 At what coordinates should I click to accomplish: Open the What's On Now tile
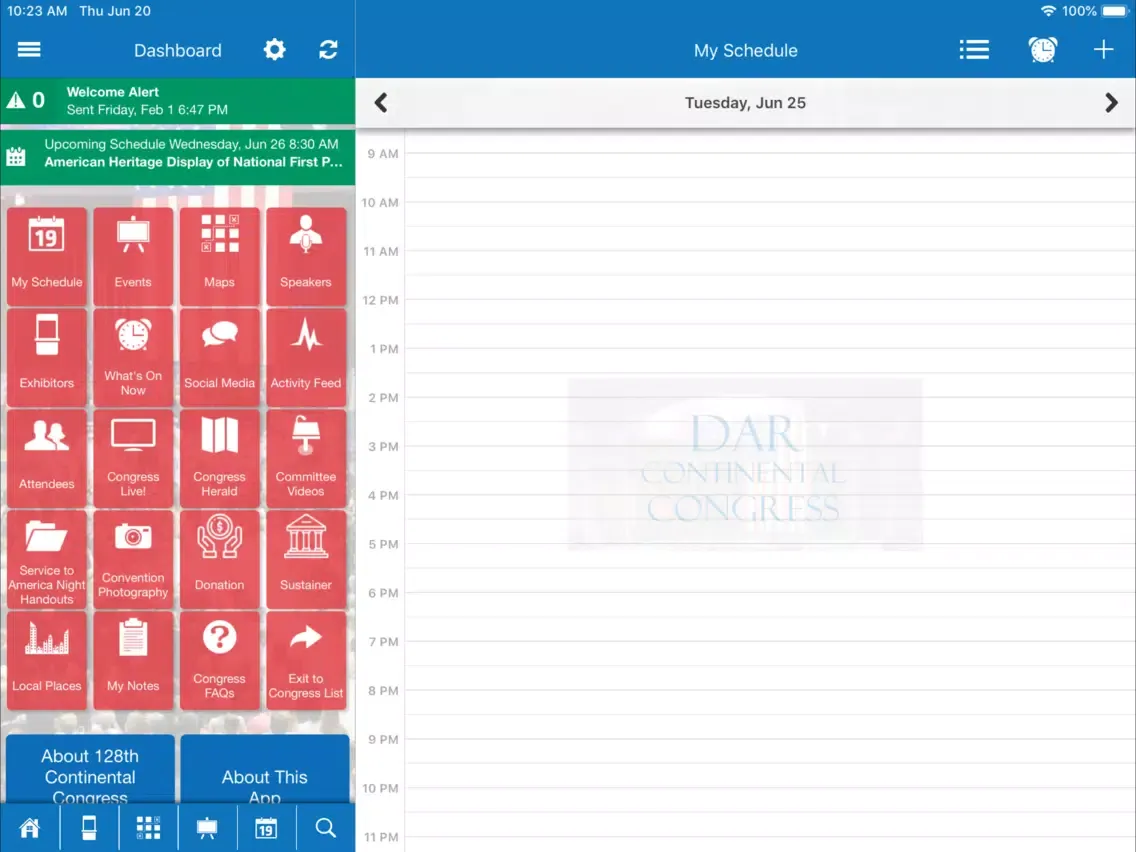coord(133,356)
